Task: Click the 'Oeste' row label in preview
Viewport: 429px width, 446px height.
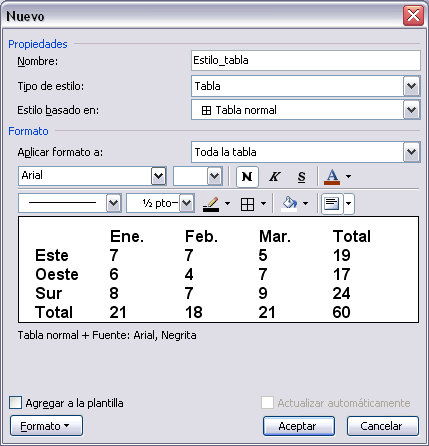Action: pos(57,274)
